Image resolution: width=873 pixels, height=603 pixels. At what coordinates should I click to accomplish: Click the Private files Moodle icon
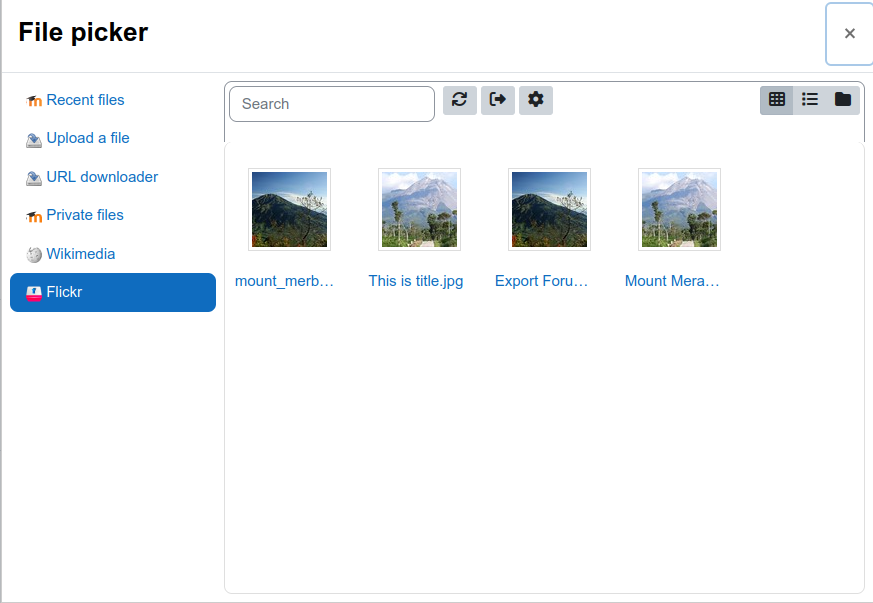pos(34,217)
